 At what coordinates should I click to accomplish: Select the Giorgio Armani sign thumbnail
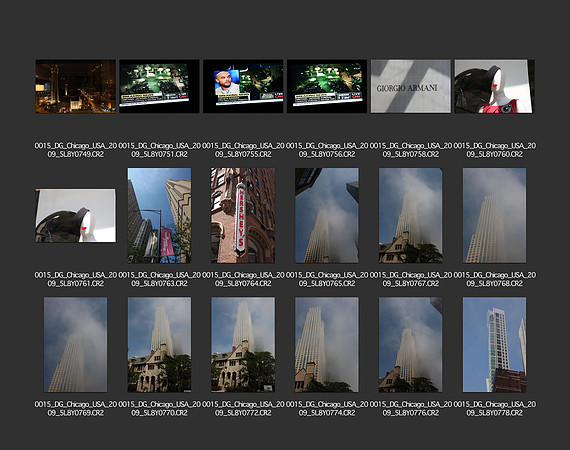pyautogui.click(x=411, y=87)
